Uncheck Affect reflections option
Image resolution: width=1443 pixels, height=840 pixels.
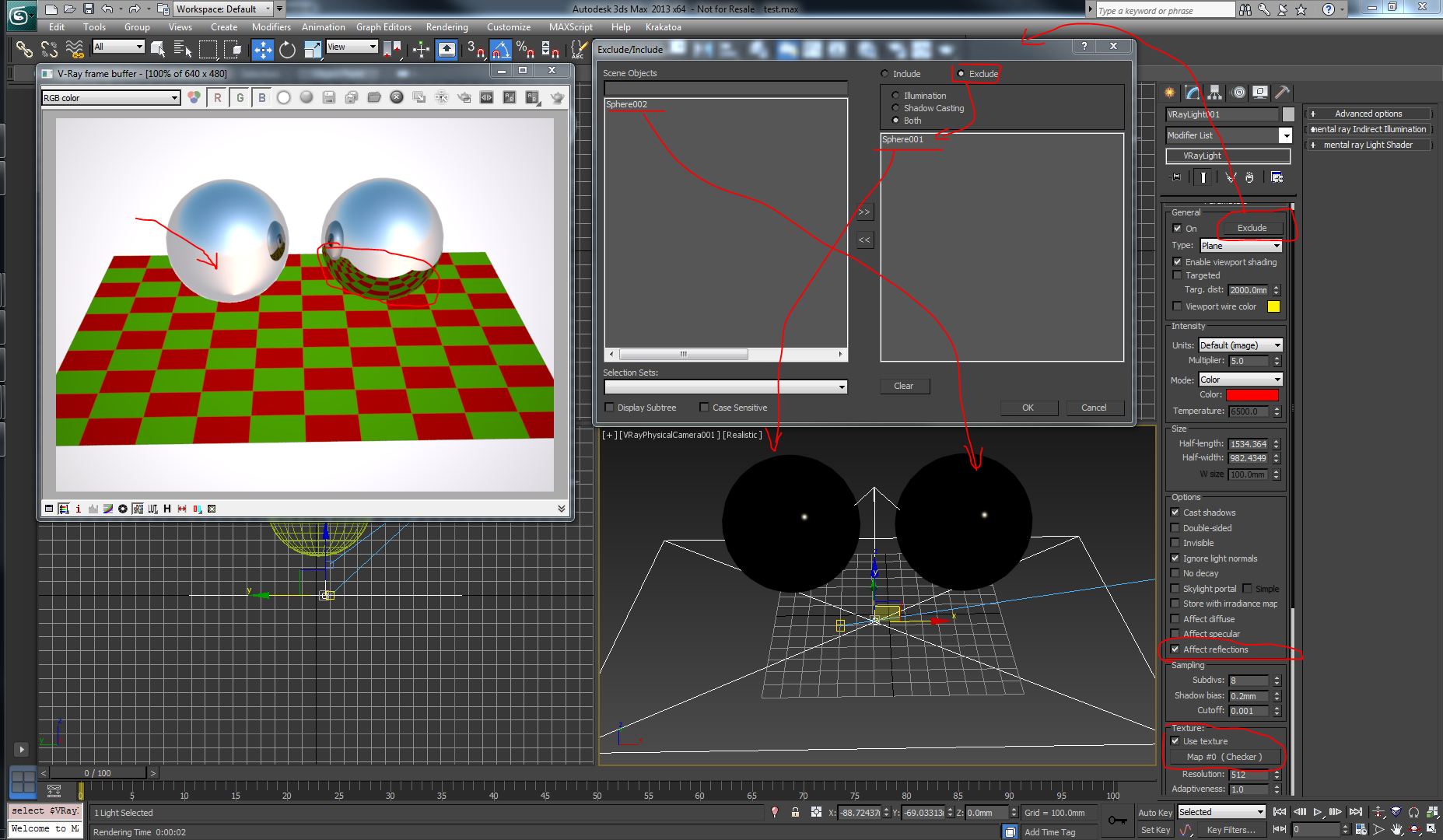pos(1175,649)
